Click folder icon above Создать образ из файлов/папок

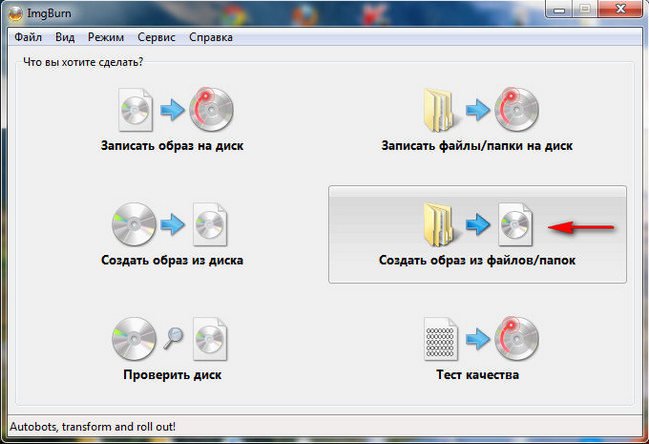click(439, 225)
